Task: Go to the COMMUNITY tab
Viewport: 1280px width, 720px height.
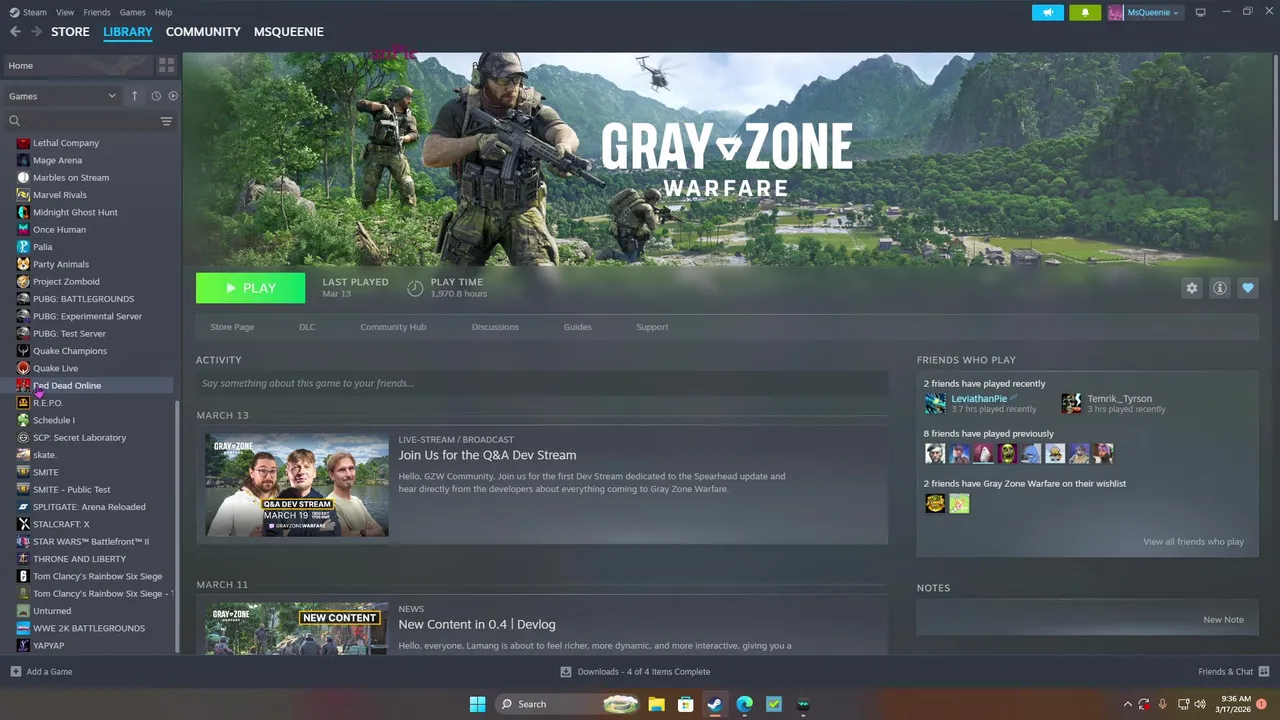Action: click(203, 32)
